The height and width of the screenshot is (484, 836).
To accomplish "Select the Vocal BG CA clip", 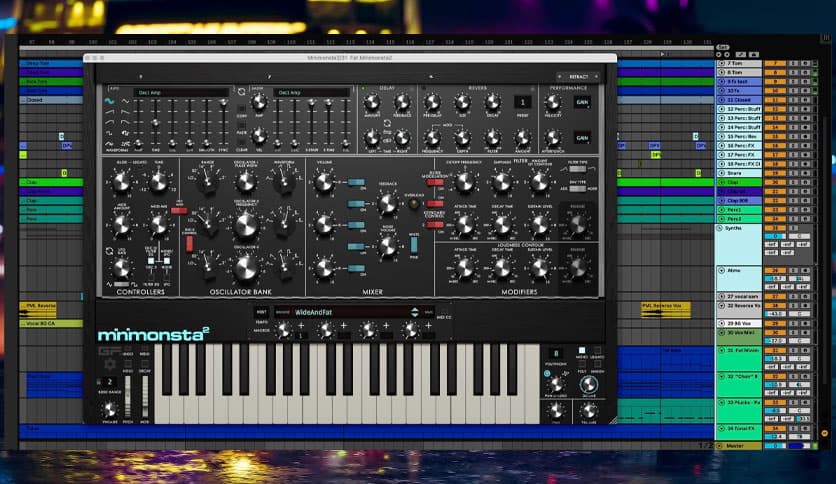I will point(51,324).
